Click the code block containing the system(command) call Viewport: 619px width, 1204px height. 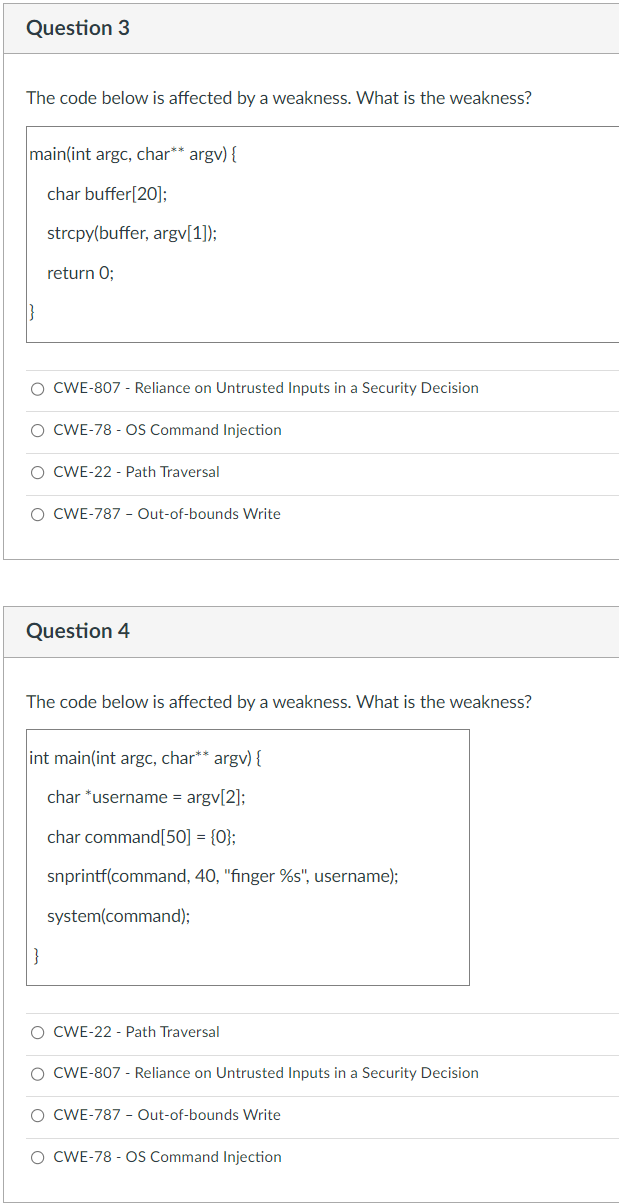pos(247,857)
